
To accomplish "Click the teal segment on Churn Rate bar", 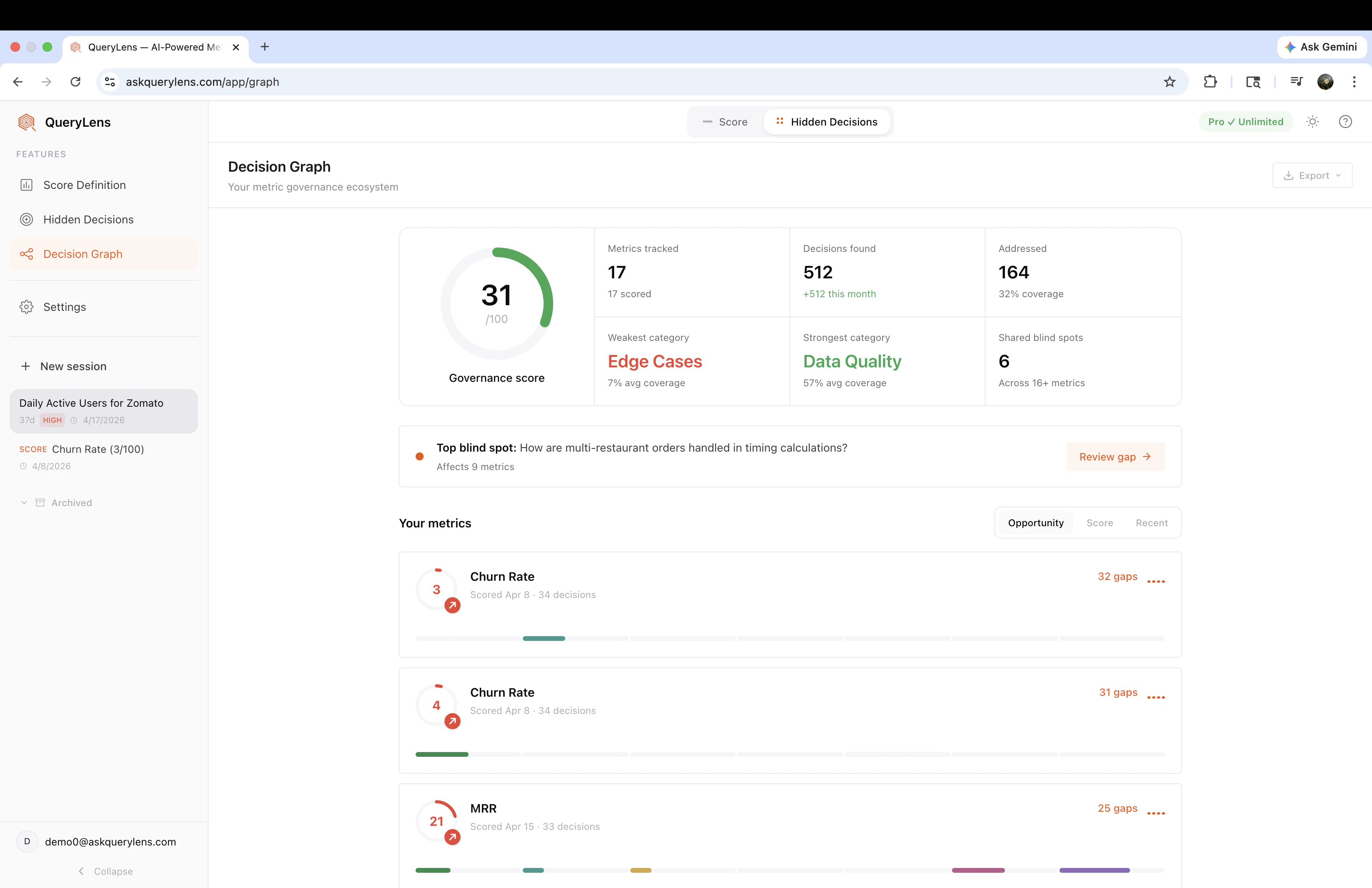I will [x=544, y=639].
